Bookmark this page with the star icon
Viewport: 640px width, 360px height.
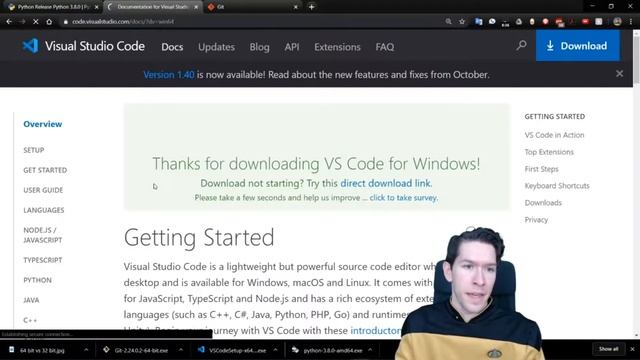click(x=462, y=22)
